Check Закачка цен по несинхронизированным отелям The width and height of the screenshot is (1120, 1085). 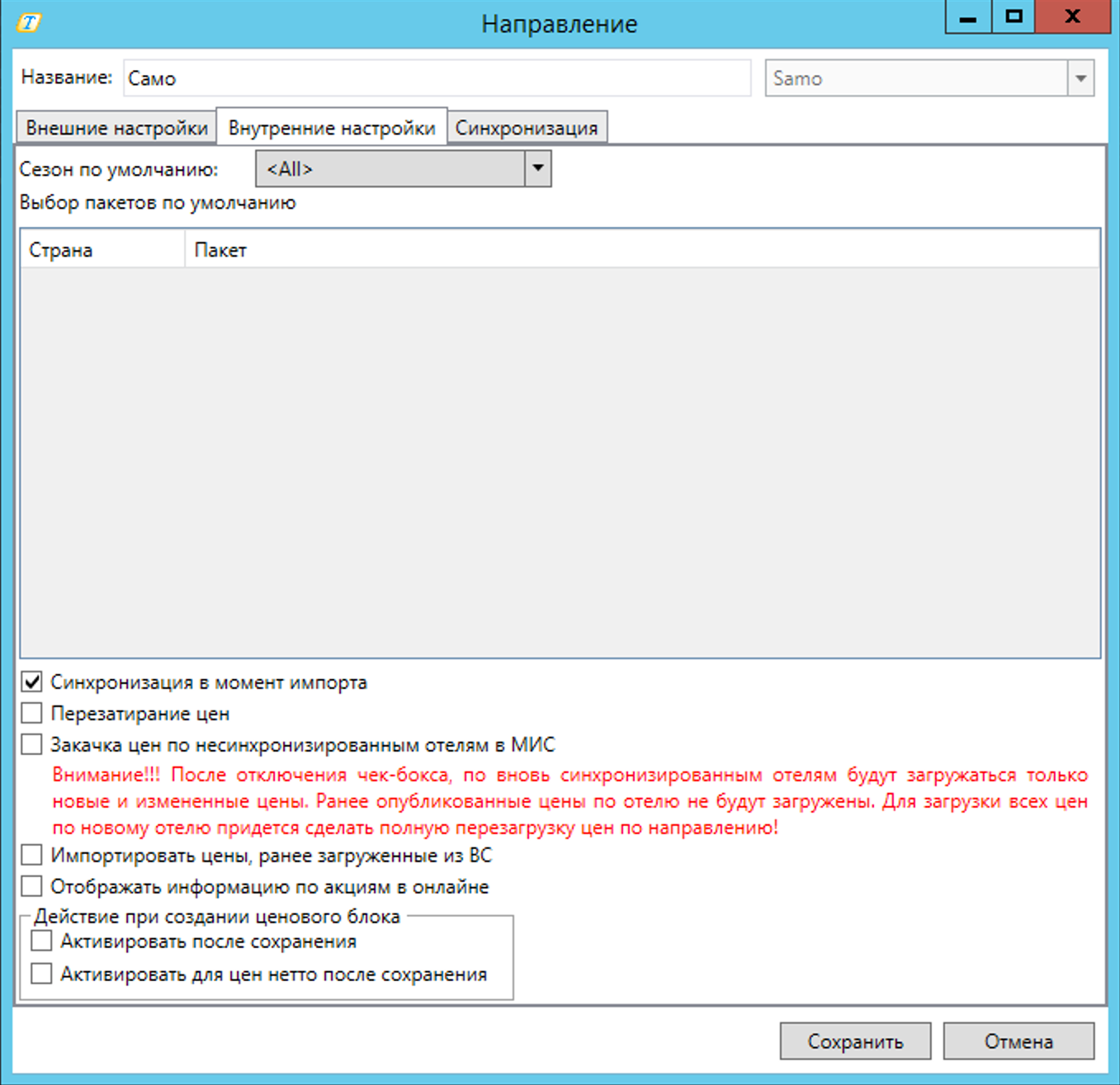coord(32,744)
